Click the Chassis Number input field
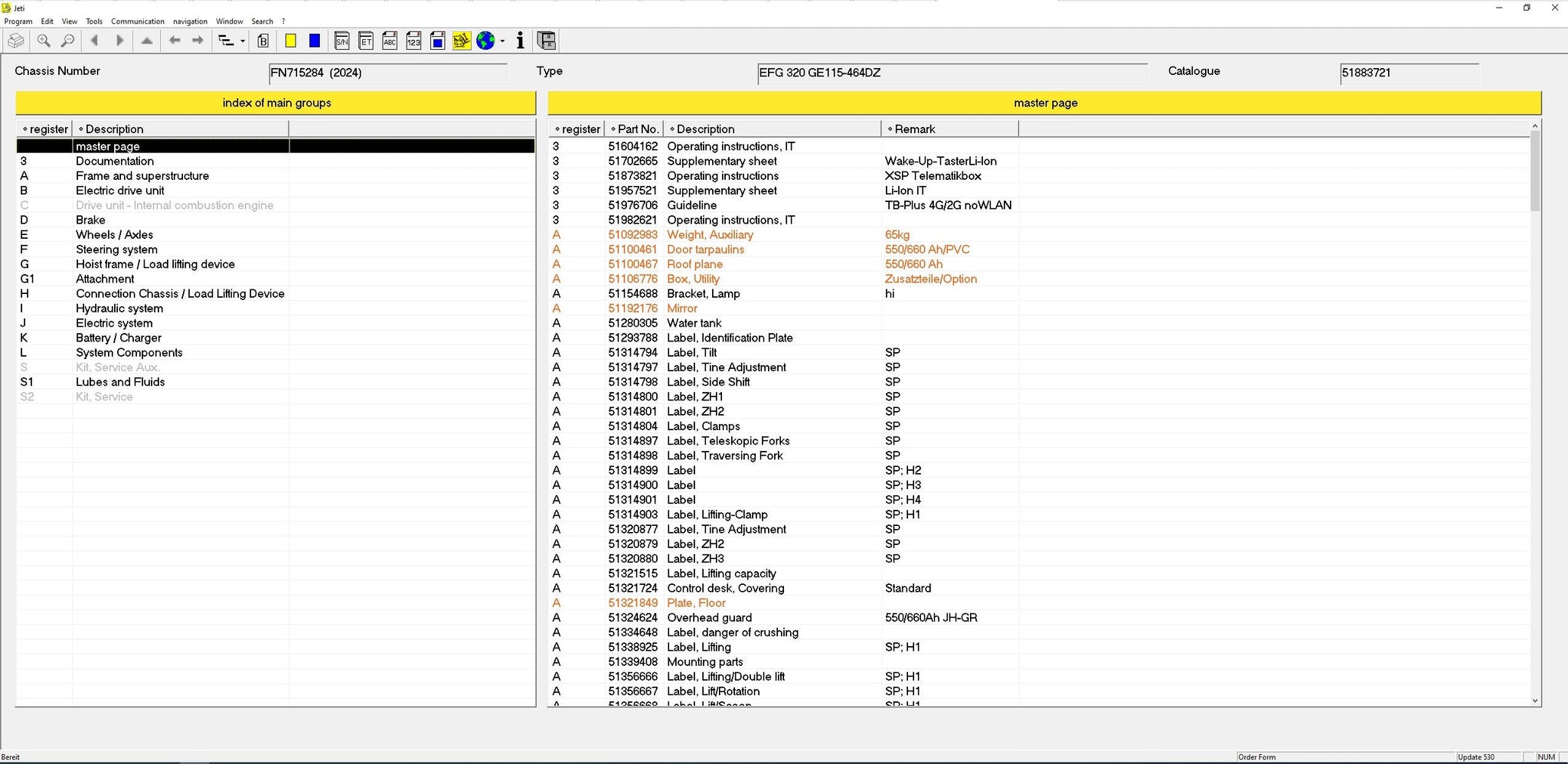Screen dimensions: 1568x764 tap(387, 73)
